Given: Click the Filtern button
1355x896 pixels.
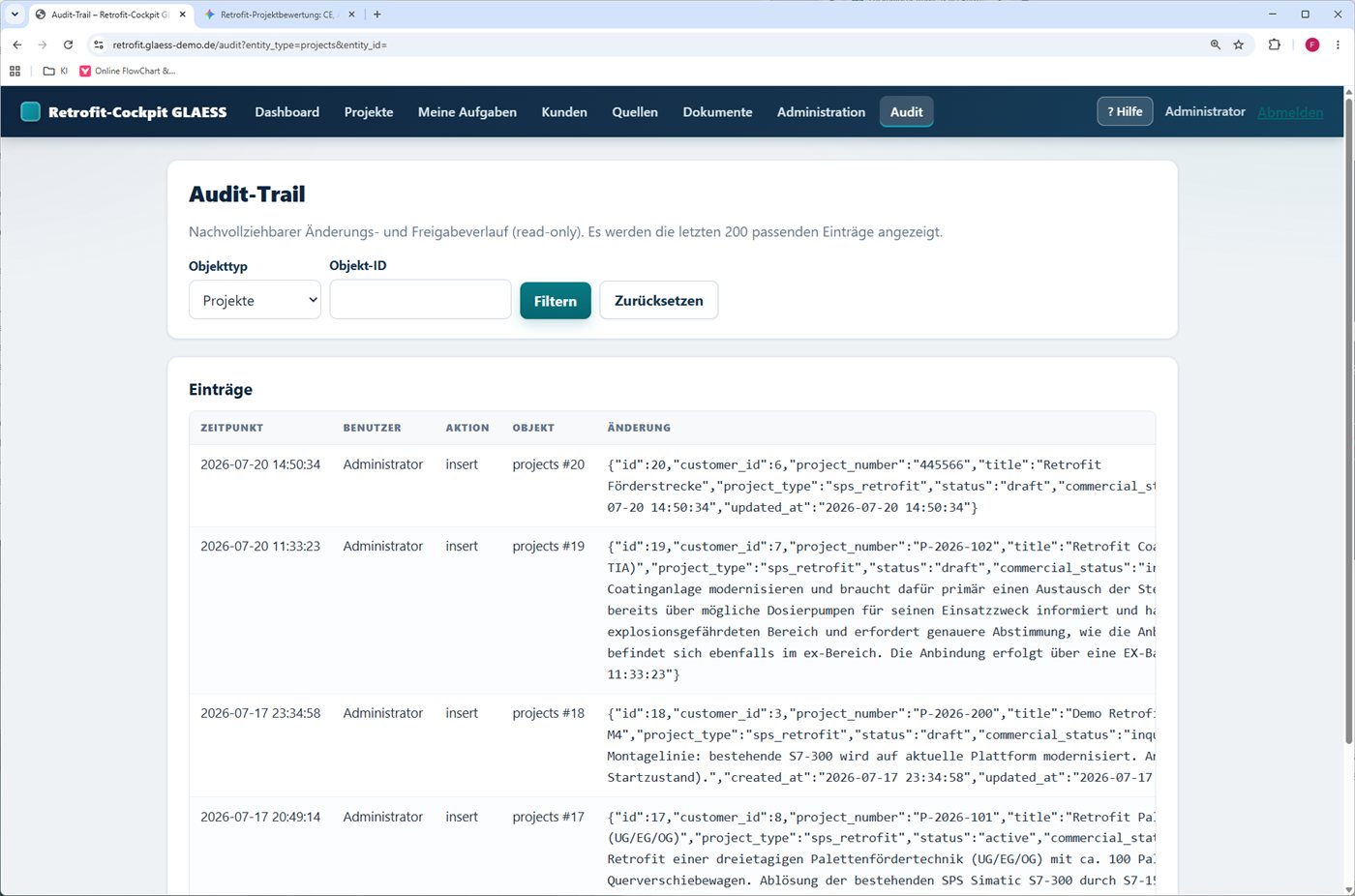Looking at the screenshot, I should click(556, 301).
